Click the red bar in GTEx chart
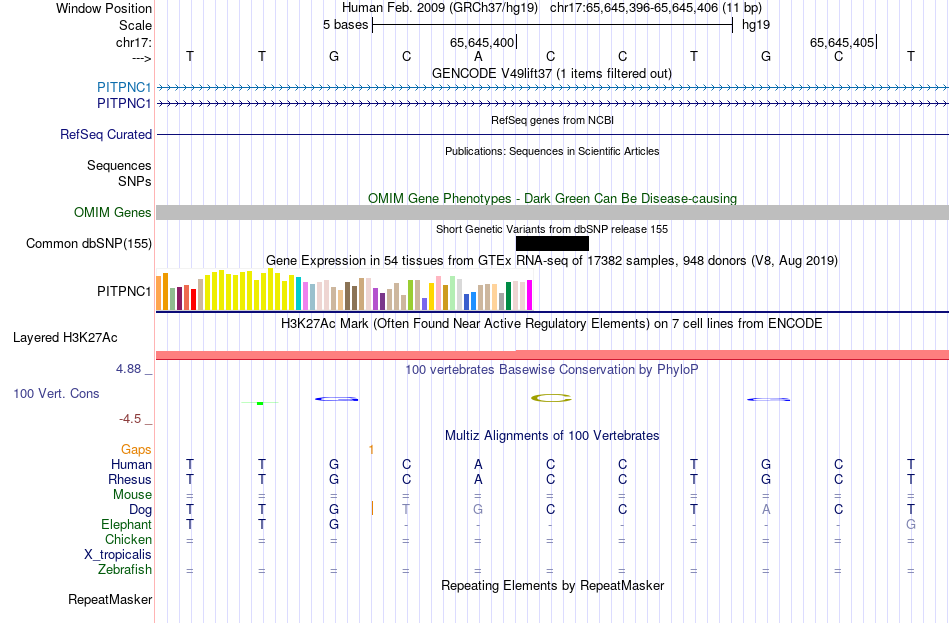 pos(193,299)
